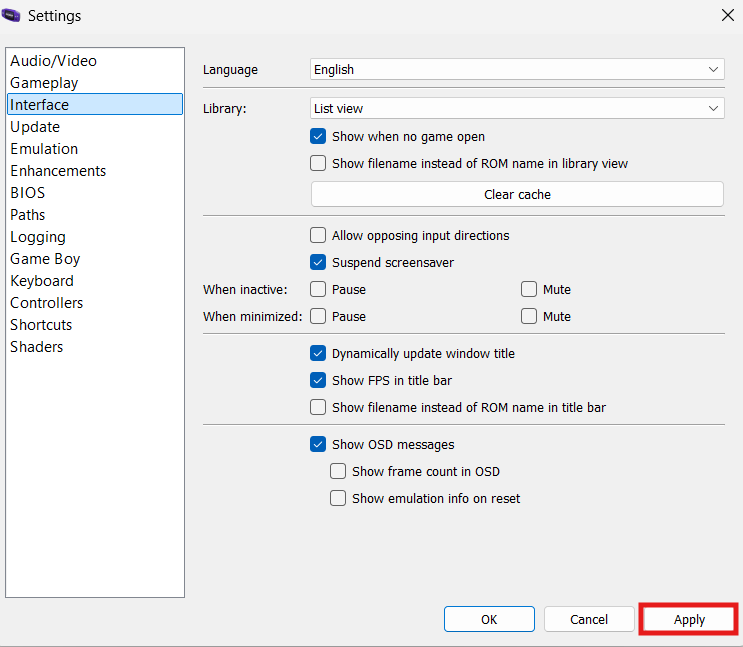Check Pause for When minimized

[x=318, y=316]
